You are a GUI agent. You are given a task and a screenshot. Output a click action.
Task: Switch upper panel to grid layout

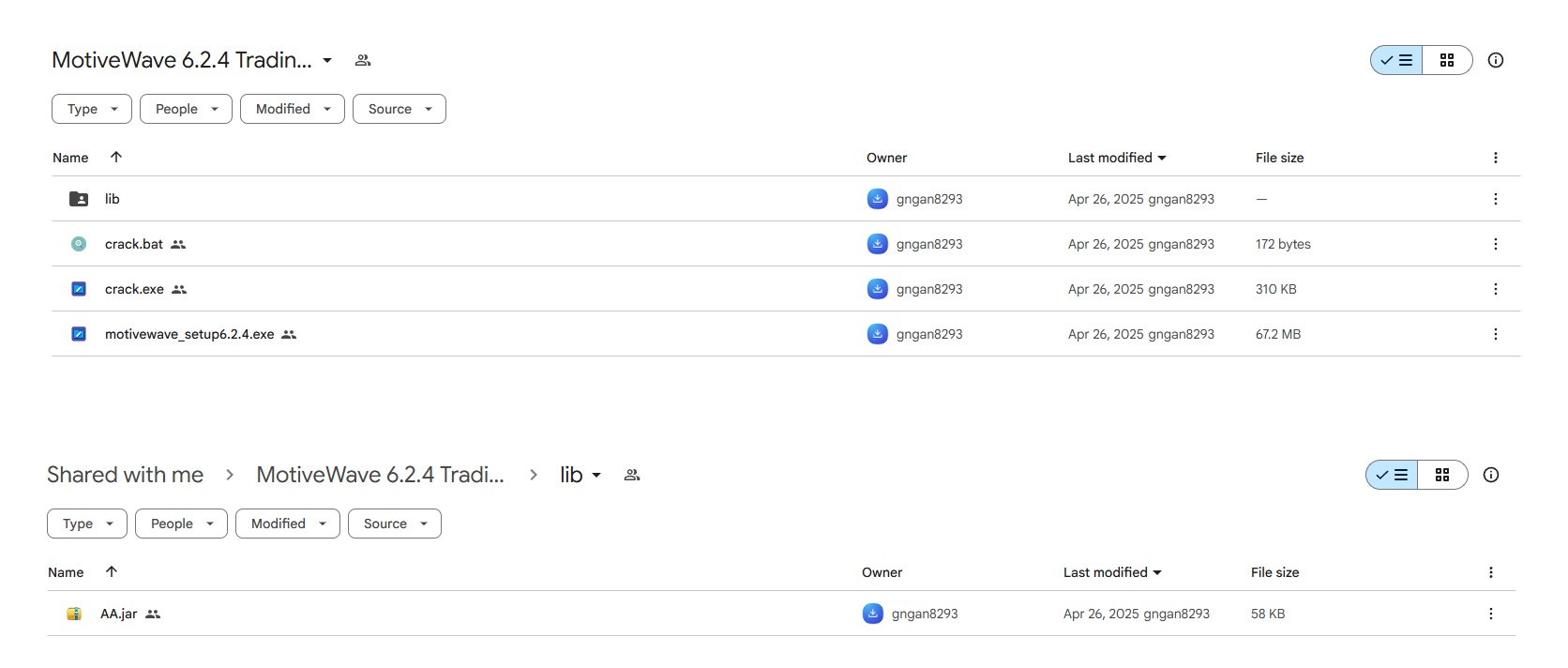pyautogui.click(x=1447, y=60)
